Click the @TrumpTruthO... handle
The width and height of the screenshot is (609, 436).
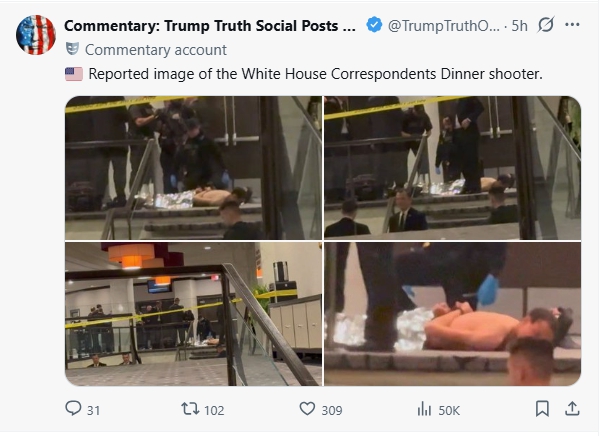(444, 26)
